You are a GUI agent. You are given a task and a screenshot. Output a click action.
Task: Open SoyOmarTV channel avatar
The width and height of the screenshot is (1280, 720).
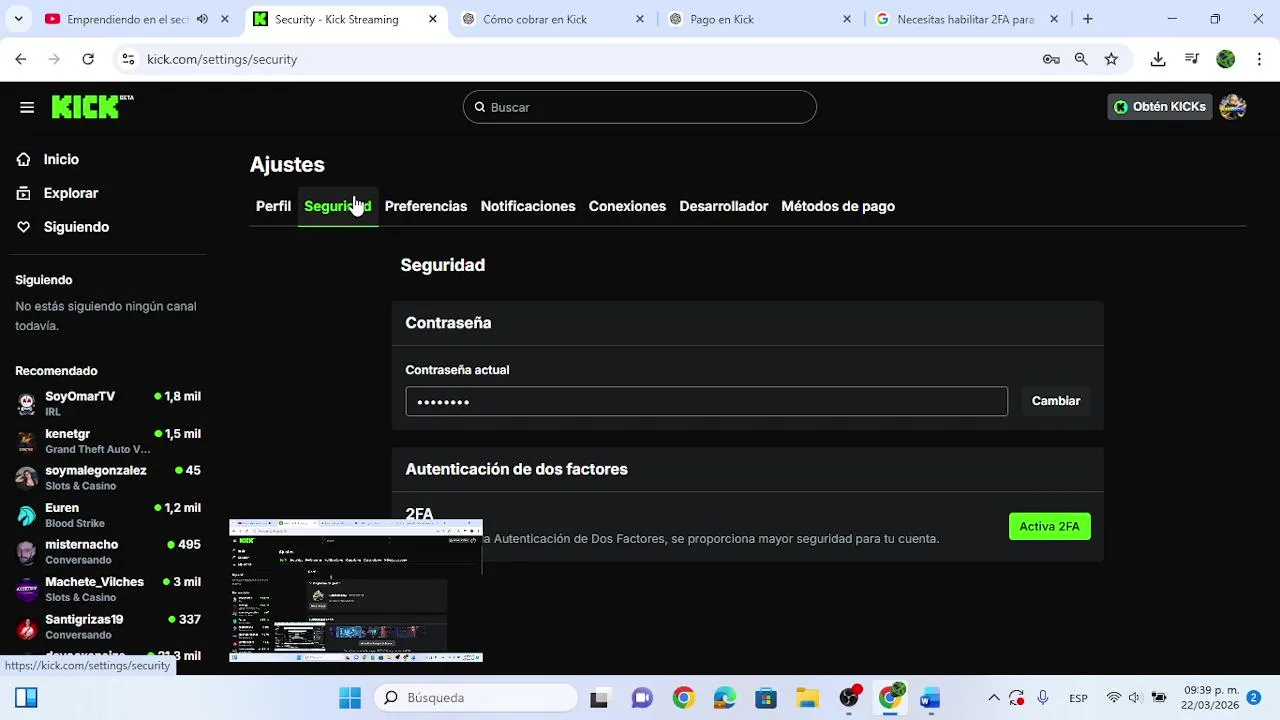pyautogui.click(x=27, y=404)
